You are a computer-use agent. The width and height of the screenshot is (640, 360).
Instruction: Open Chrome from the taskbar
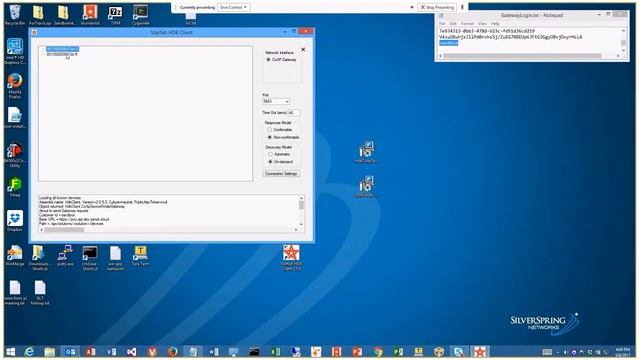click(x=378, y=351)
